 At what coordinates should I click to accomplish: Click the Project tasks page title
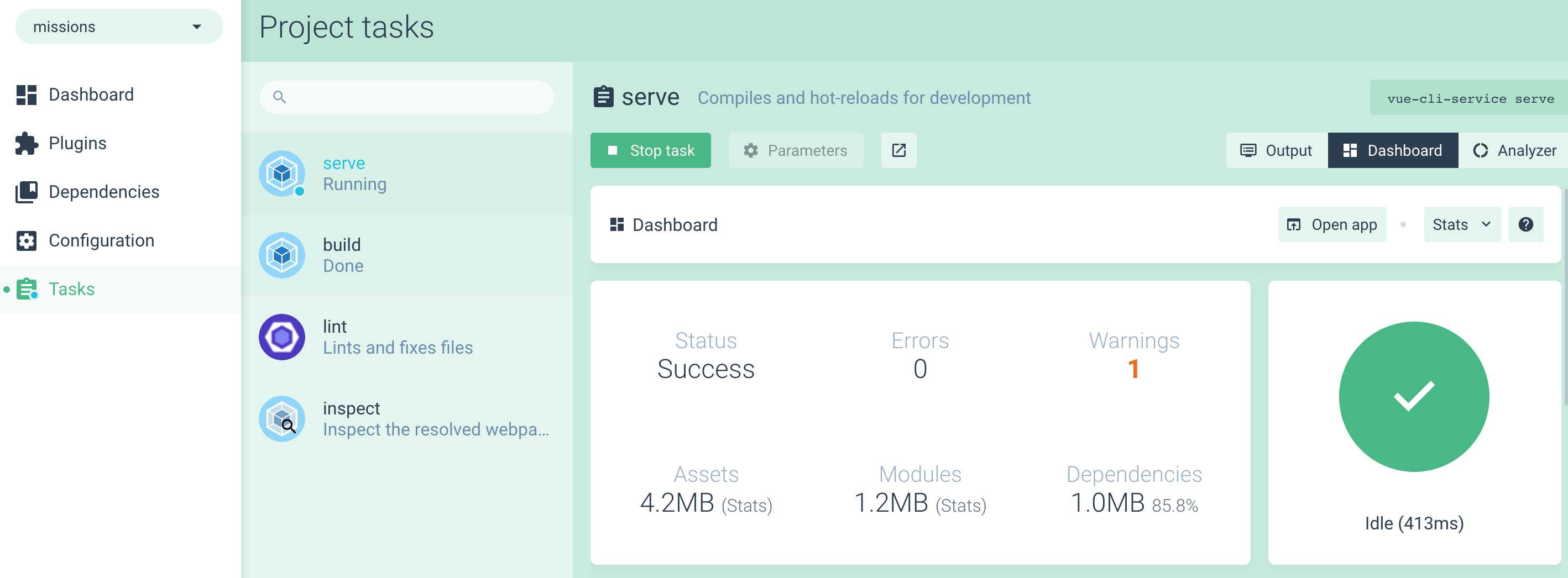pyautogui.click(x=346, y=28)
